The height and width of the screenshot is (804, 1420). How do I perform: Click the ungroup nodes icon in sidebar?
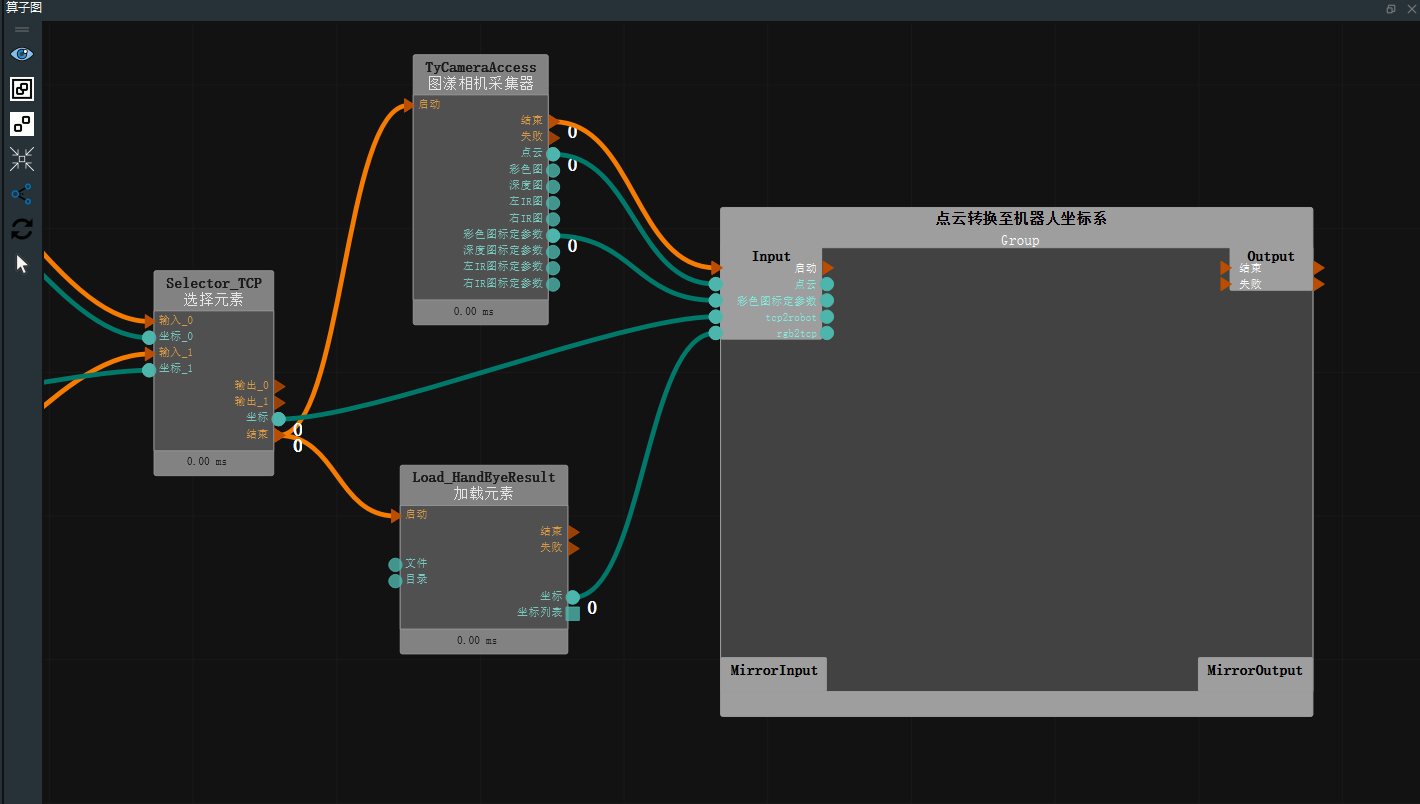tap(22, 124)
